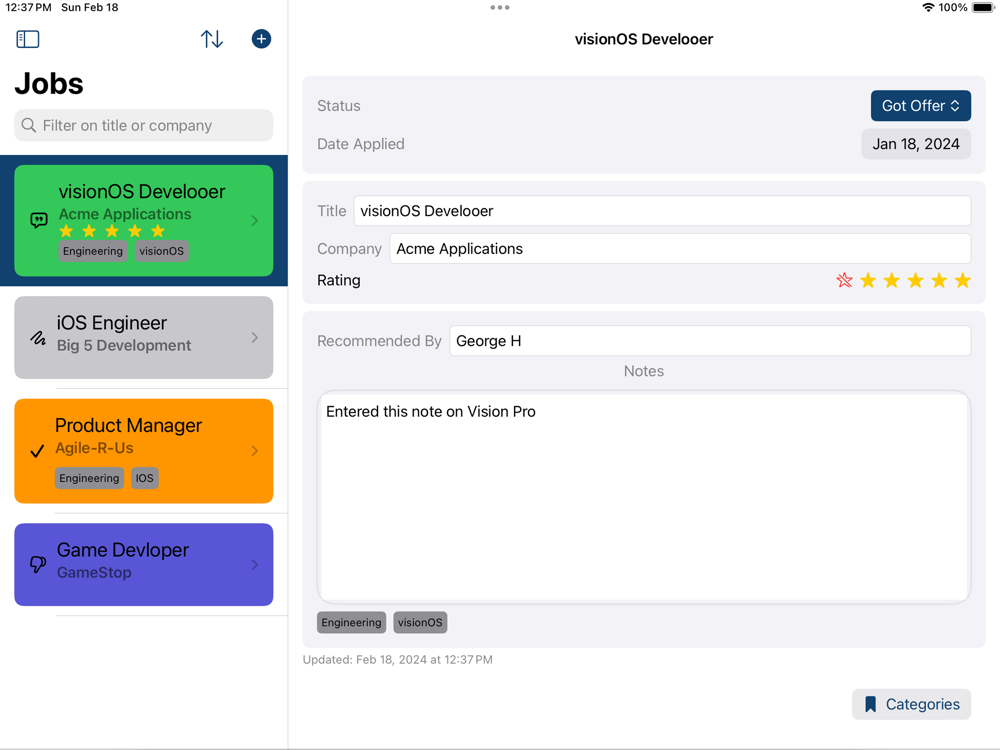The width and height of the screenshot is (1000, 750).
Task: Click Engineering tag on visionOS Develooer card
Action: pyautogui.click(x=92, y=251)
